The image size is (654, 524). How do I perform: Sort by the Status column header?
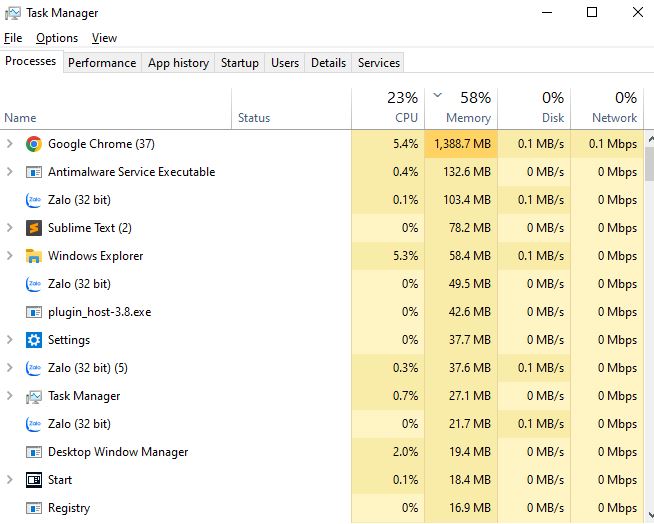coord(291,108)
